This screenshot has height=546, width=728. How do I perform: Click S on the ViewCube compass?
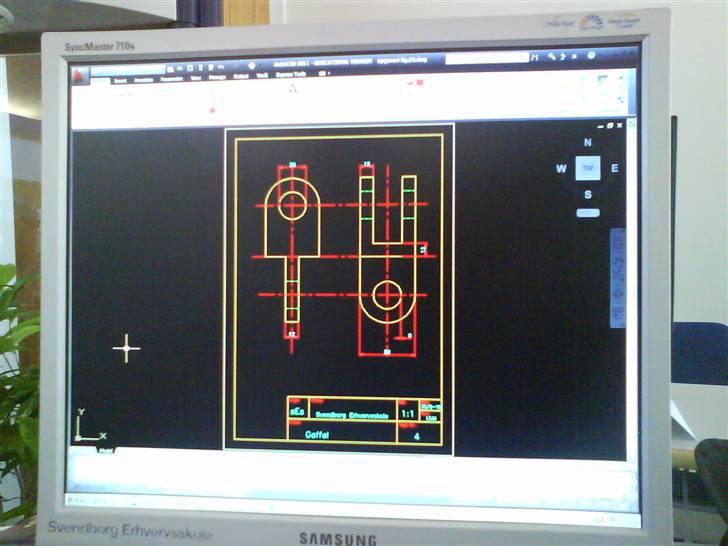(588, 195)
